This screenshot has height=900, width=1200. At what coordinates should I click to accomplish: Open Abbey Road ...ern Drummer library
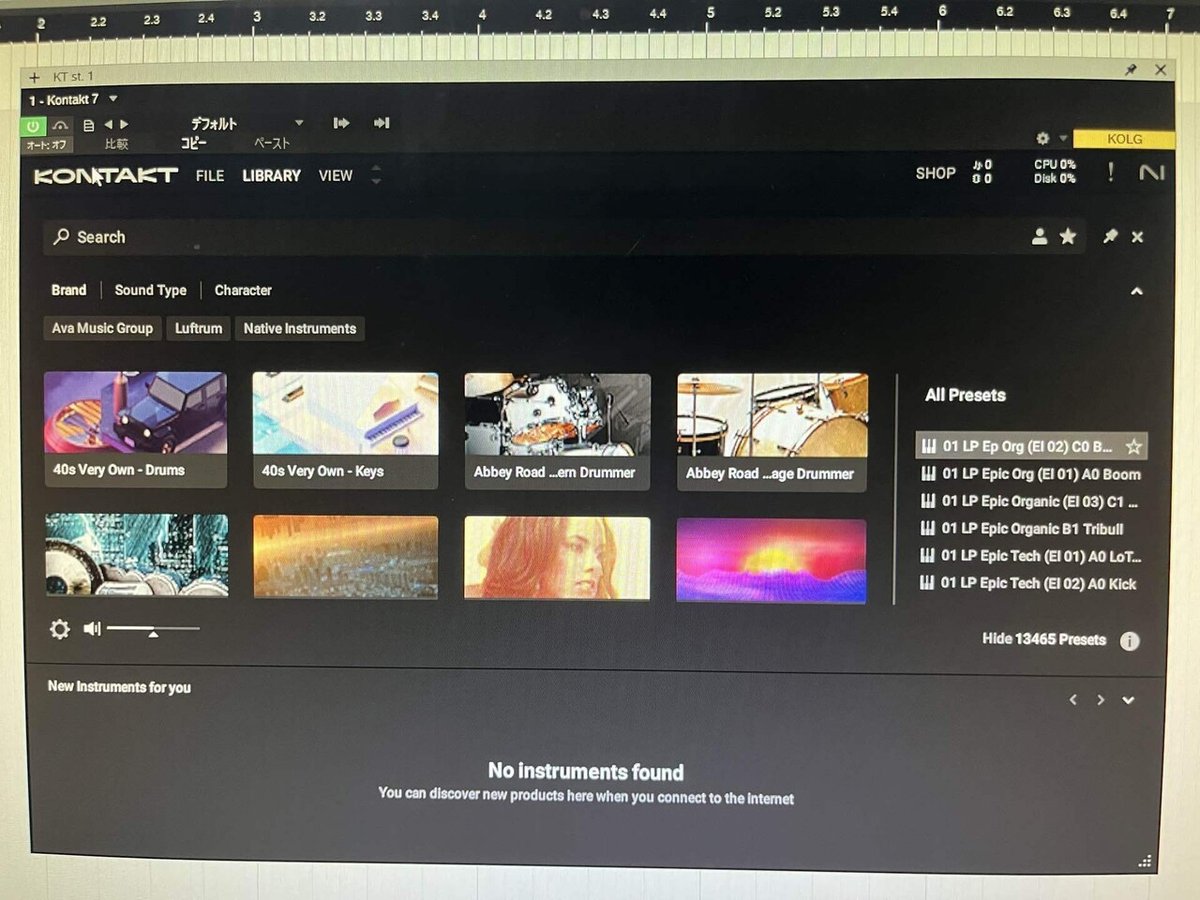click(x=557, y=431)
